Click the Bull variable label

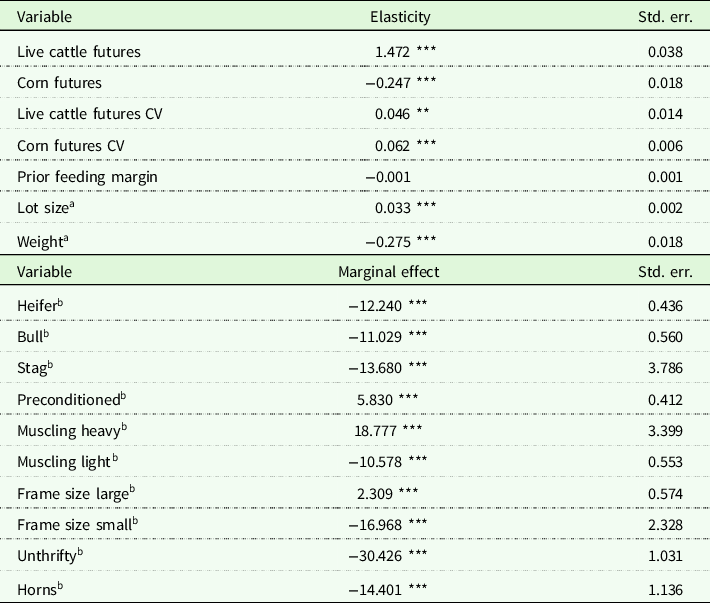point(33,336)
